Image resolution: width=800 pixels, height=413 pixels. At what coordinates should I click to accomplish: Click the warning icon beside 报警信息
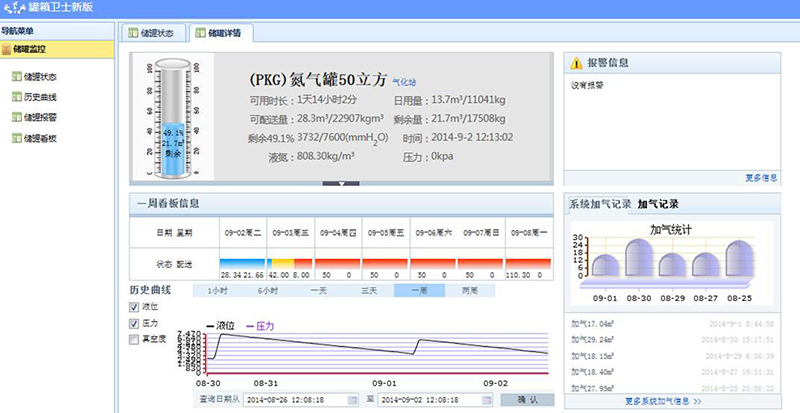point(576,63)
